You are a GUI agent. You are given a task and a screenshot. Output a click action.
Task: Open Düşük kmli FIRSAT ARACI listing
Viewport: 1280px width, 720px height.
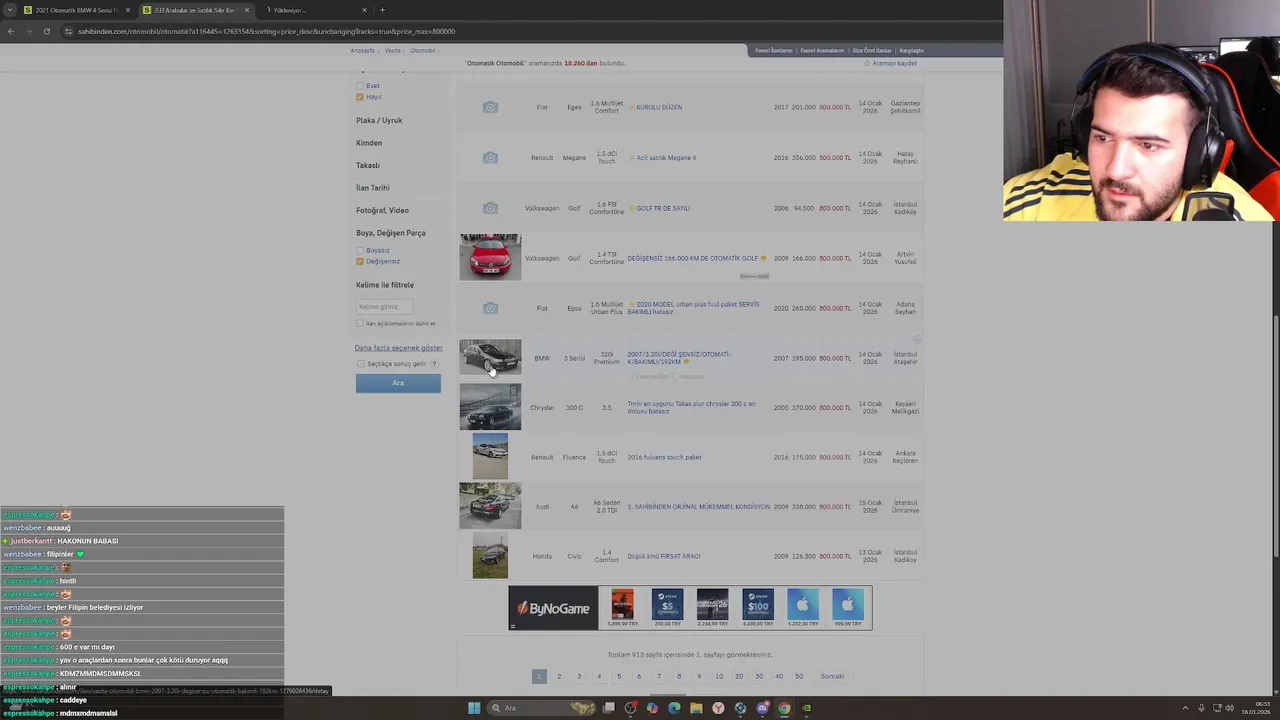tap(664, 556)
